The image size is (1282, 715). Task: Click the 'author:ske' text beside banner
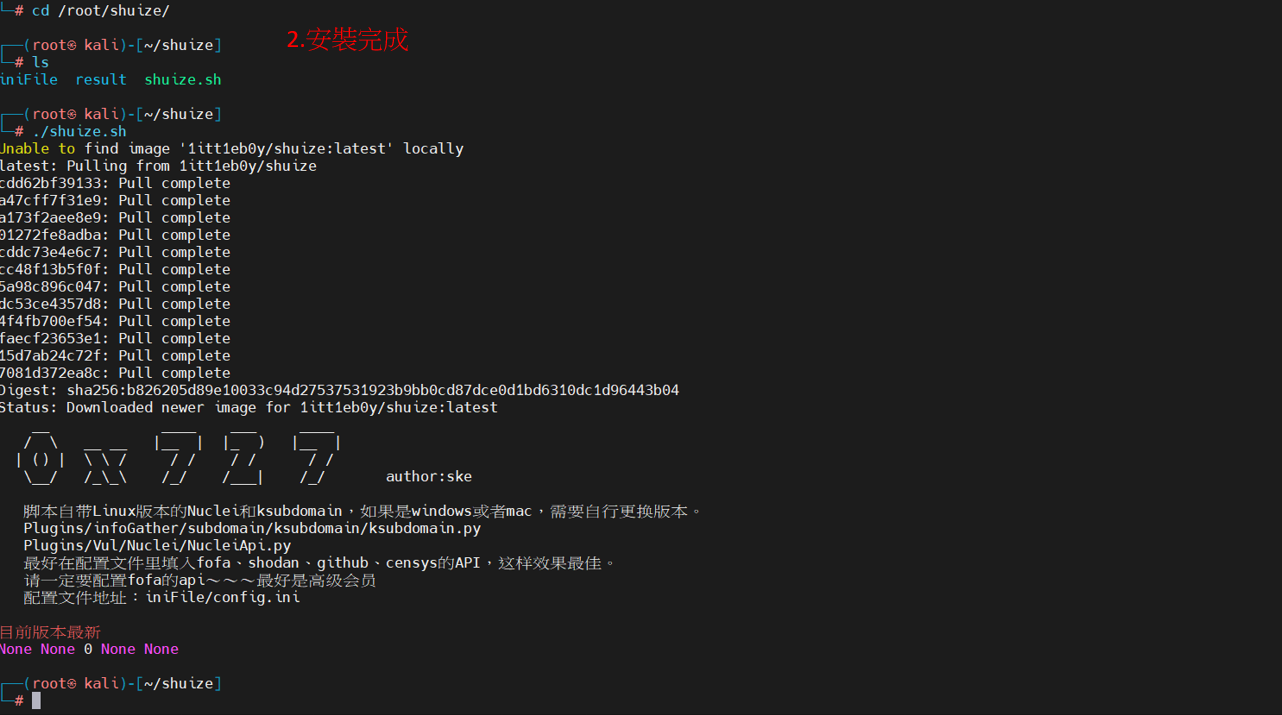click(x=429, y=476)
